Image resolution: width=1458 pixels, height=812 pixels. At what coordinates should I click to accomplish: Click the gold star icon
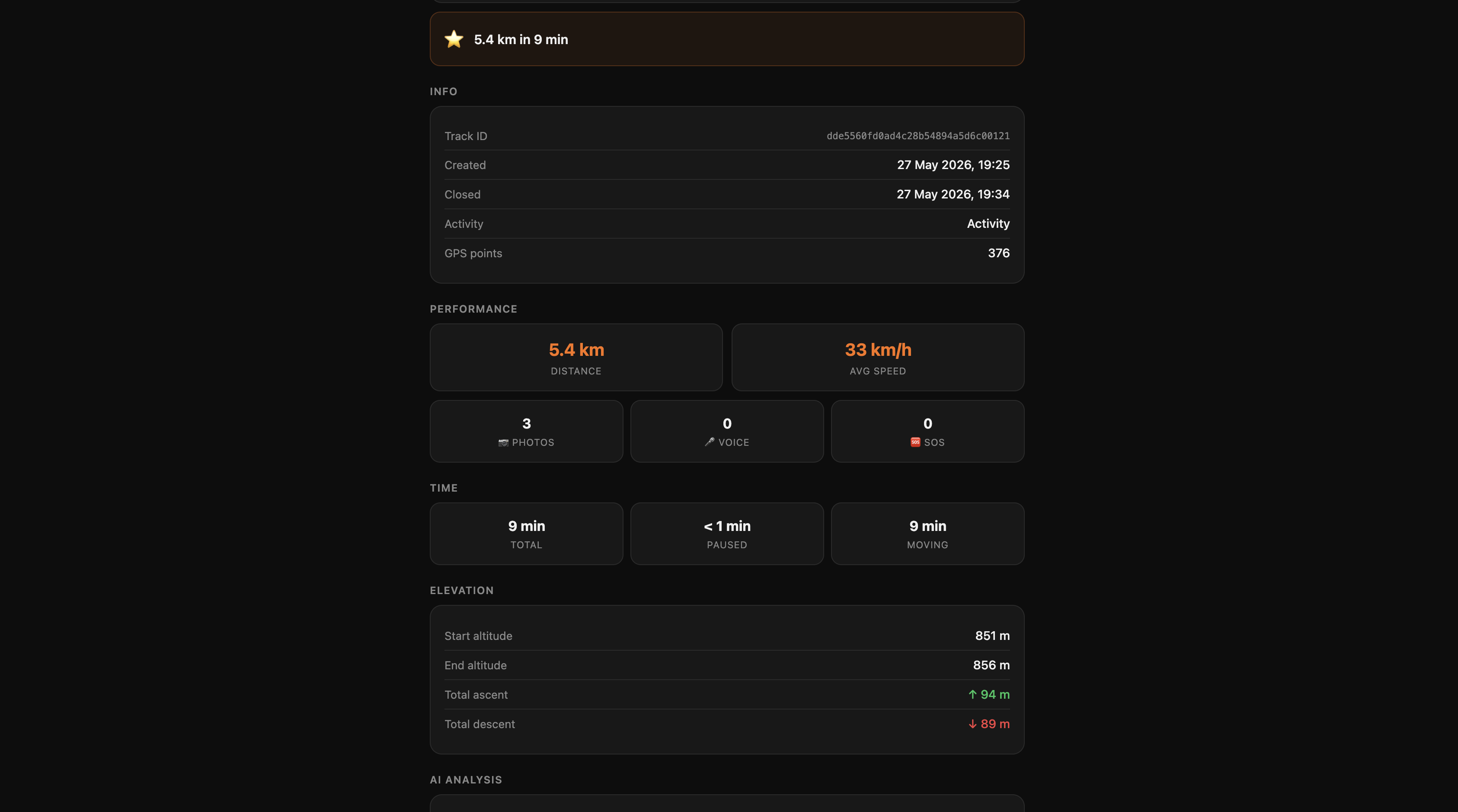(x=454, y=39)
